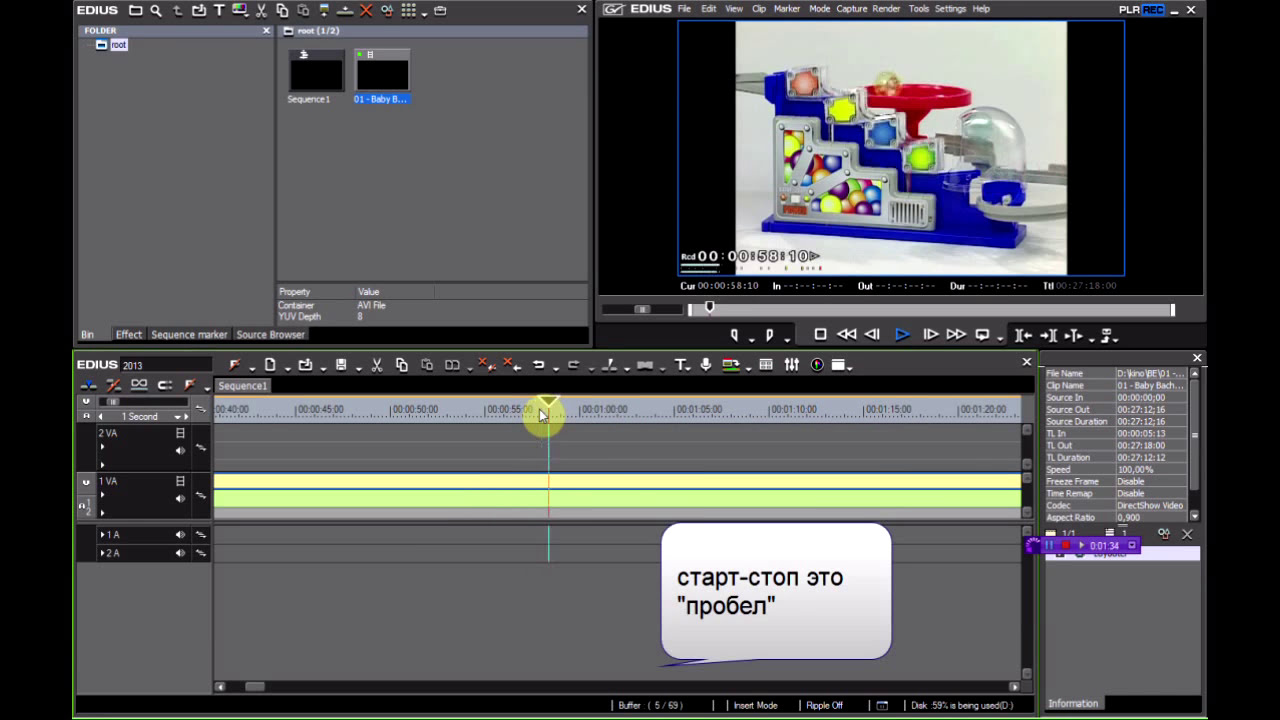Open the Set In point dropdown arrow
1280x720 pixels.
(x=751, y=340)
